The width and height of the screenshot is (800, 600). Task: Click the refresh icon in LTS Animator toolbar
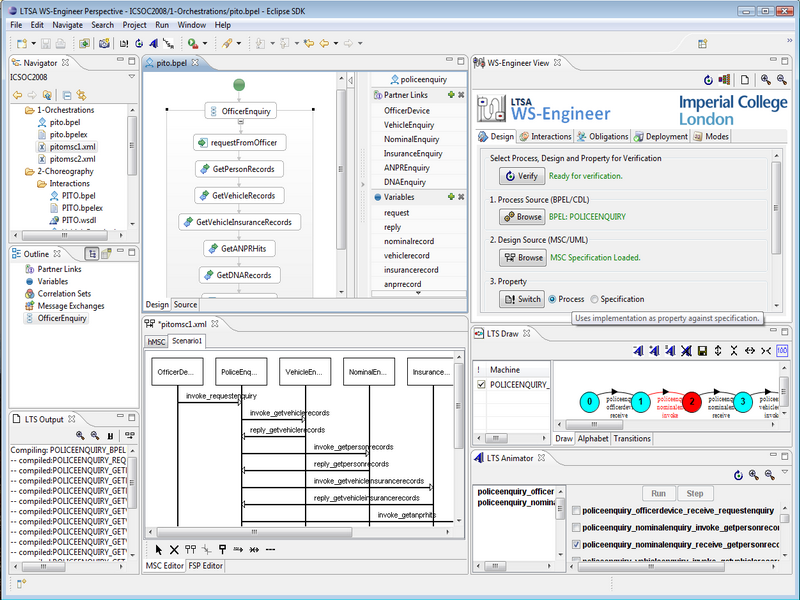(738, 475)
